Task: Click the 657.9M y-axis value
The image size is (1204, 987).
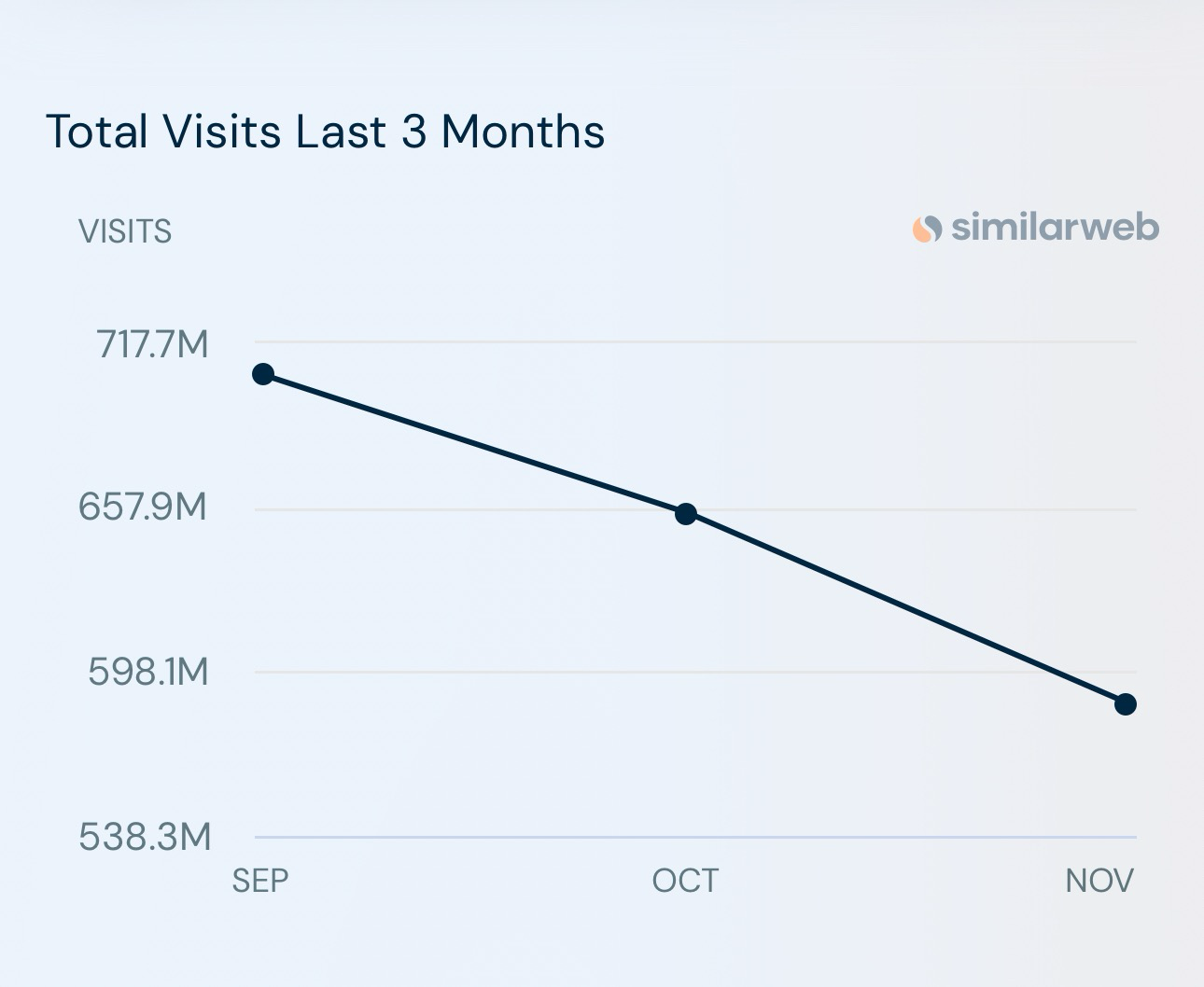Action: pos(143,507)
